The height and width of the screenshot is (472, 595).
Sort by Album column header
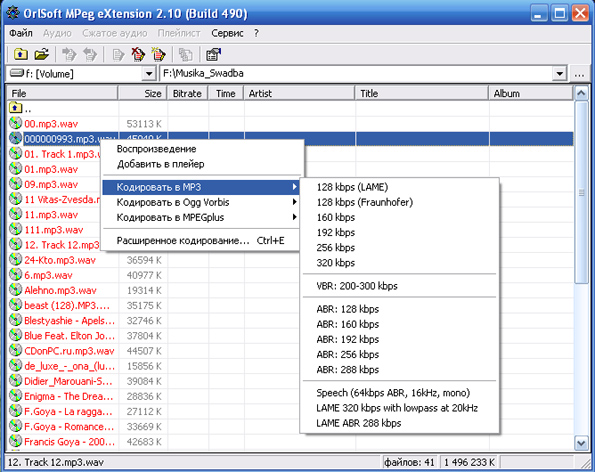tap(531, 93)
